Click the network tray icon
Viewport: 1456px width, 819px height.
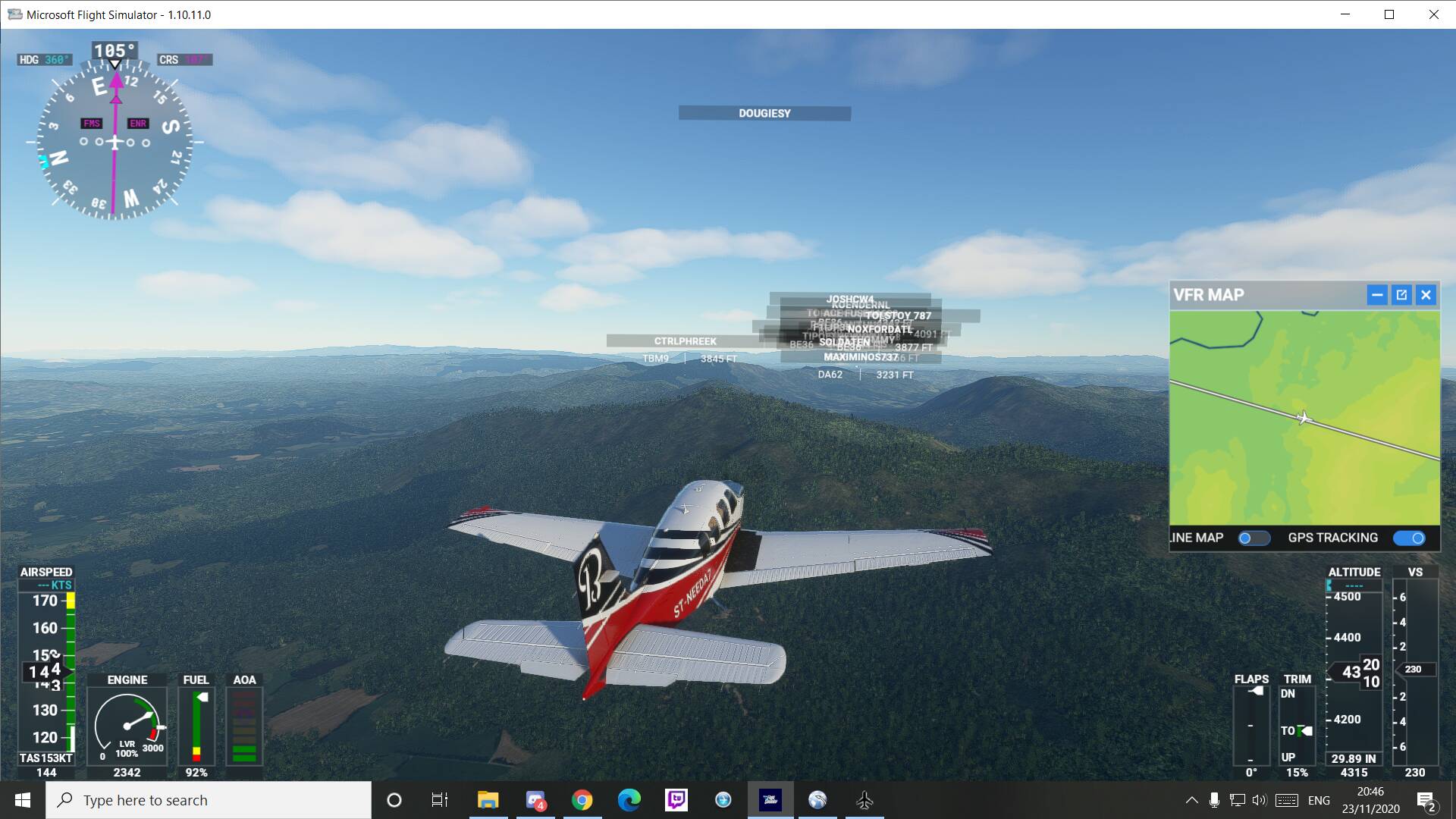click(x=1237, y=800)
